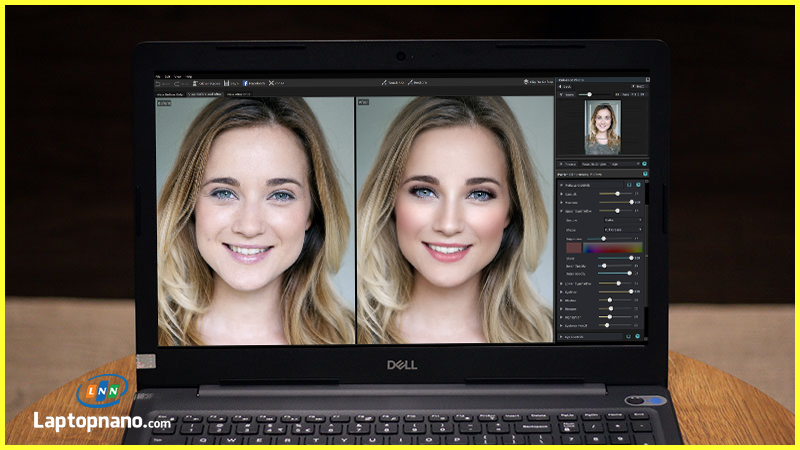Pick a hue in the colour spectrum
The image size is (800, 450).
tap(613, 248)
